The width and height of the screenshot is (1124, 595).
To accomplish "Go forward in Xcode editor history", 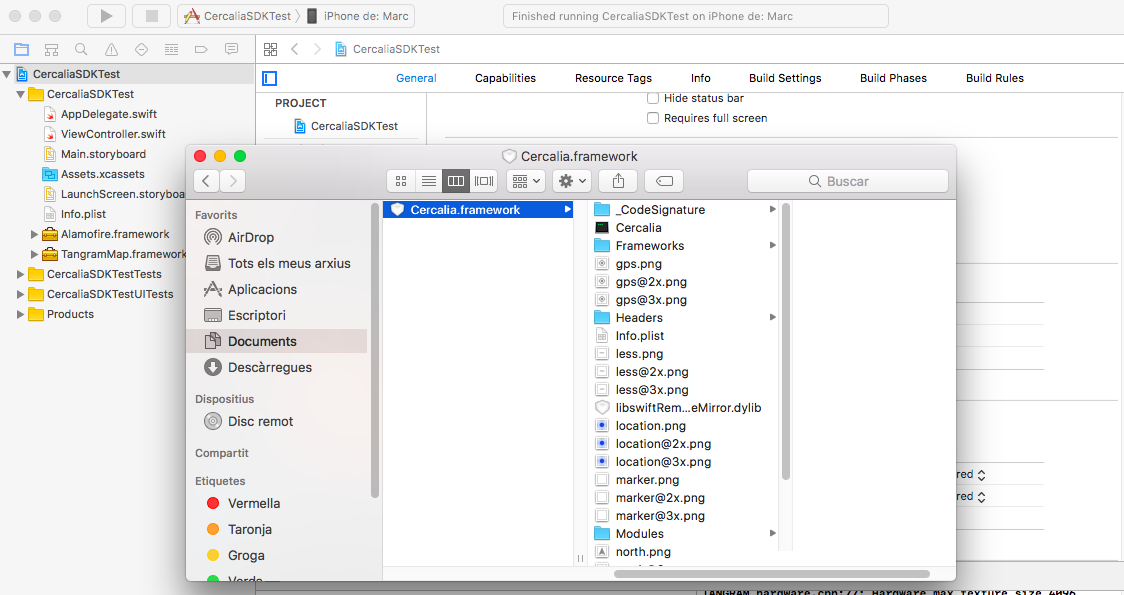I will 317,49.
